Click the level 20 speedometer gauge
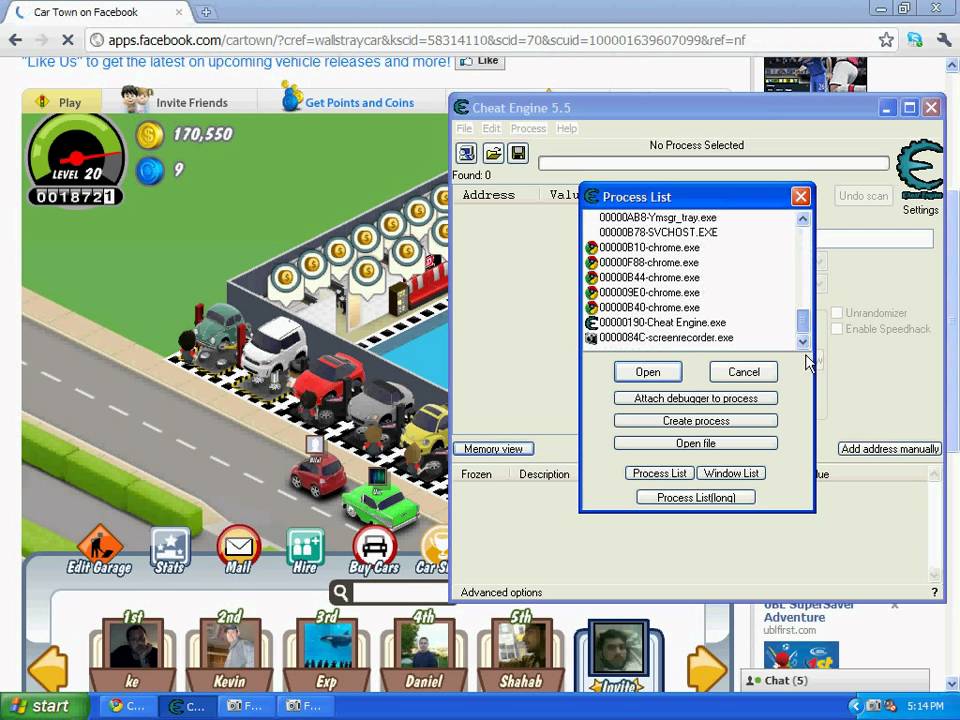The image size is (960, 720). [x=76, y=159]
